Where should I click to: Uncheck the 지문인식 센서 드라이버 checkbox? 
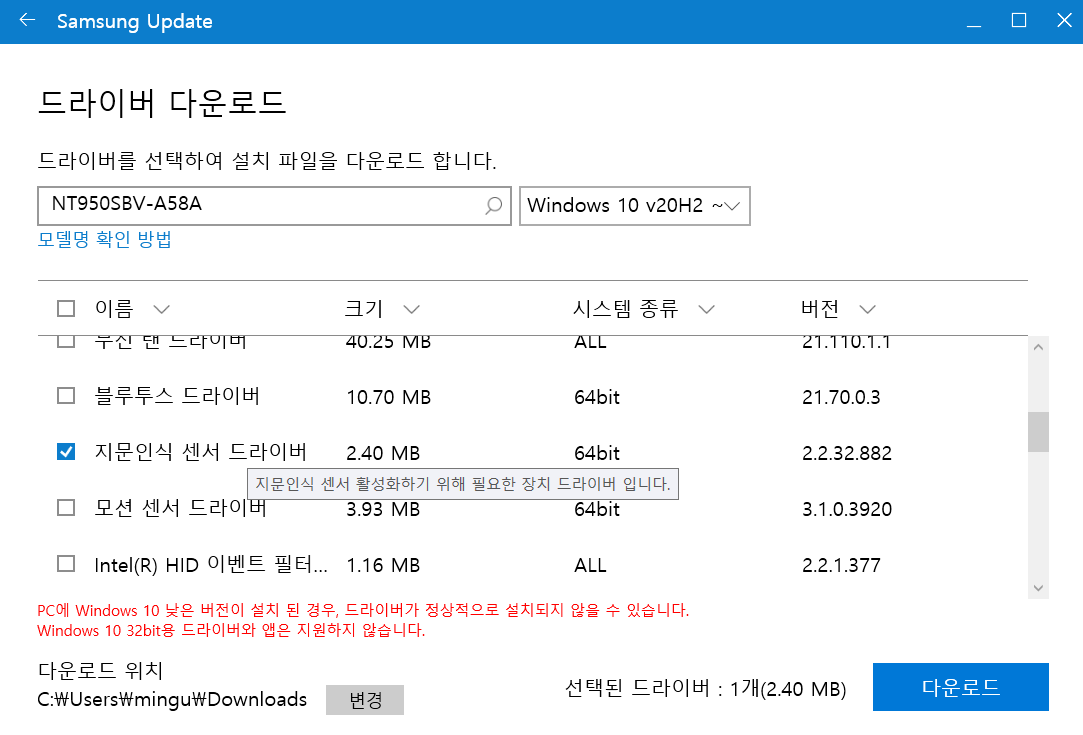pyautogui.click(x=66, y=452)
